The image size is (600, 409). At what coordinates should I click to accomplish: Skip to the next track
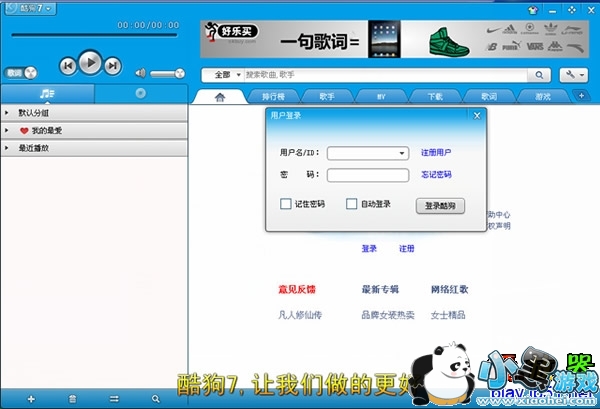tap(112, 66)
